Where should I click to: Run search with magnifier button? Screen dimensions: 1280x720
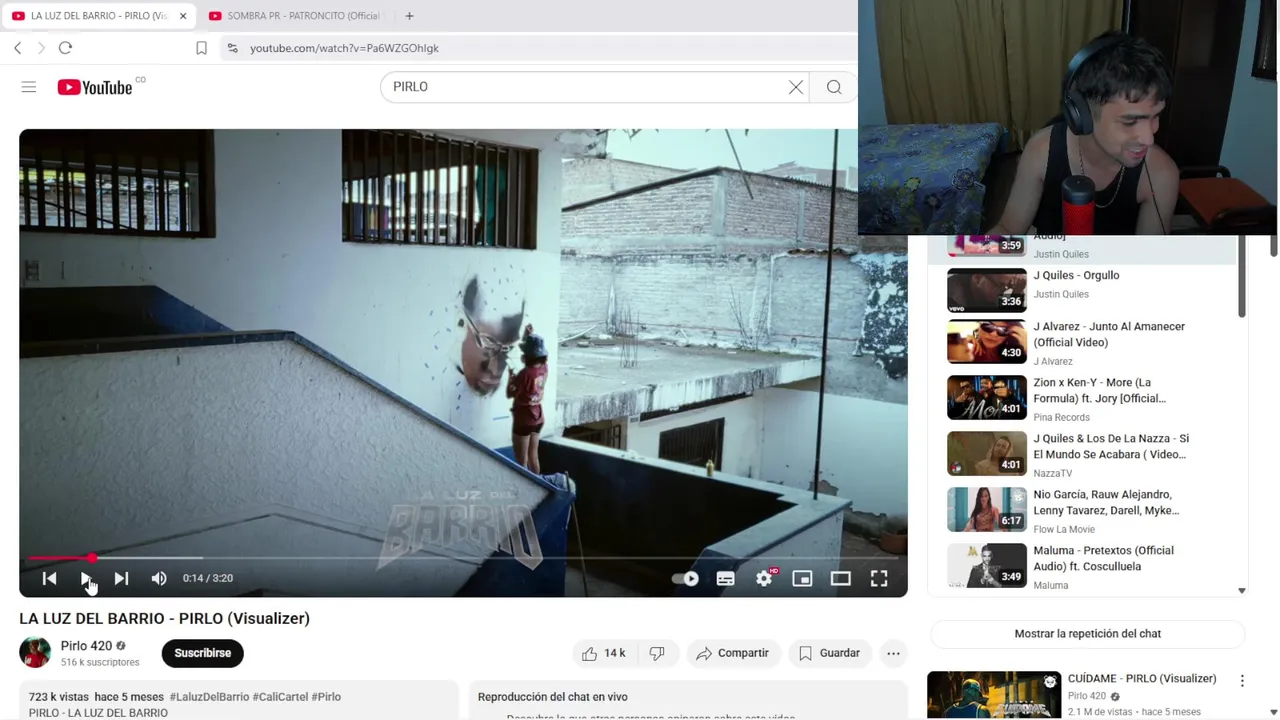click(x=834, y=87)
